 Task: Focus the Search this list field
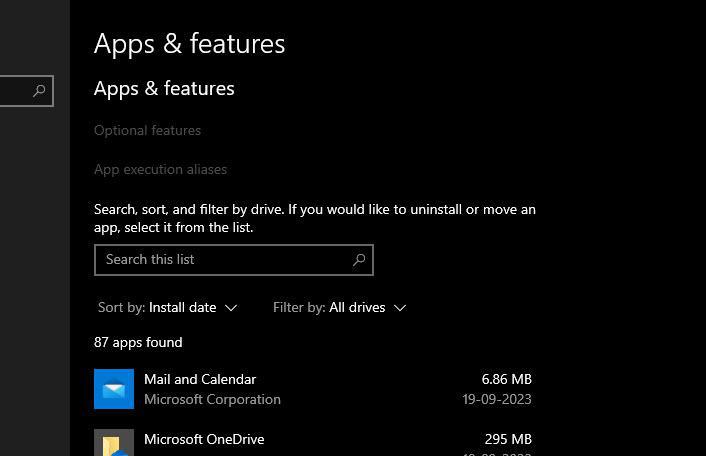coord(220,260)
